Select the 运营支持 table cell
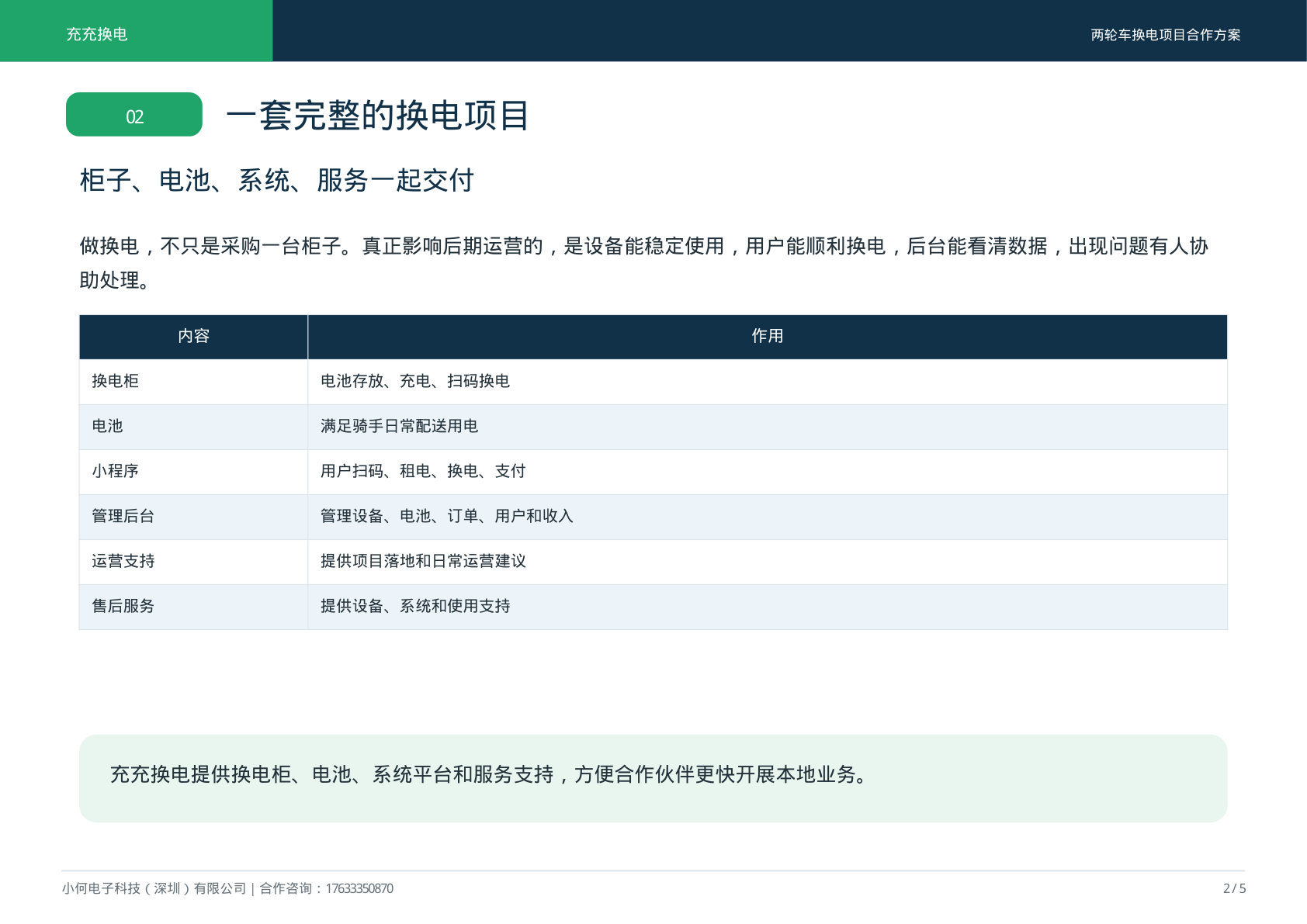This screenshot has width=1307, height=924. tap(193, 561)
